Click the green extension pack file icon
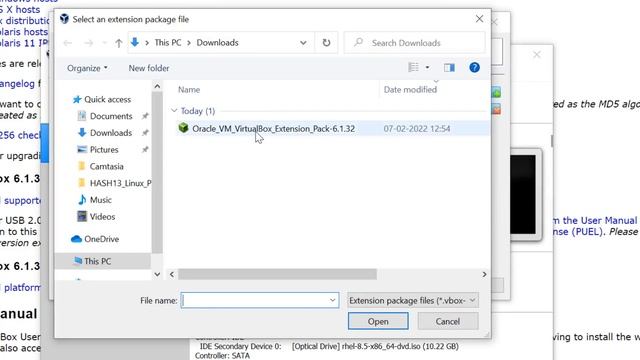Screen dimensions: 640x360 point(183,128)
